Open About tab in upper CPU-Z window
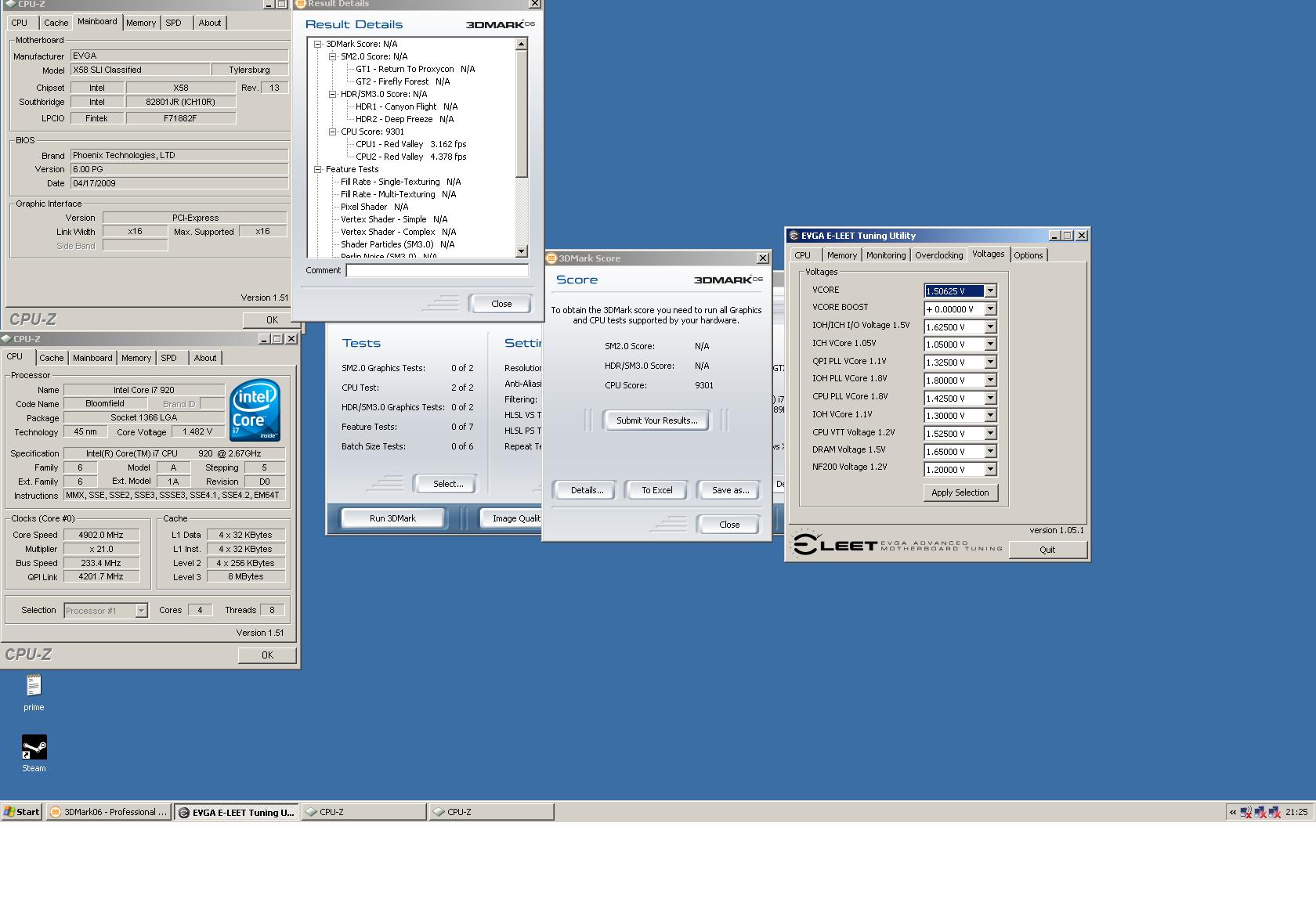The height and width of the screenshot is (902, 1316). coord(210,23)
